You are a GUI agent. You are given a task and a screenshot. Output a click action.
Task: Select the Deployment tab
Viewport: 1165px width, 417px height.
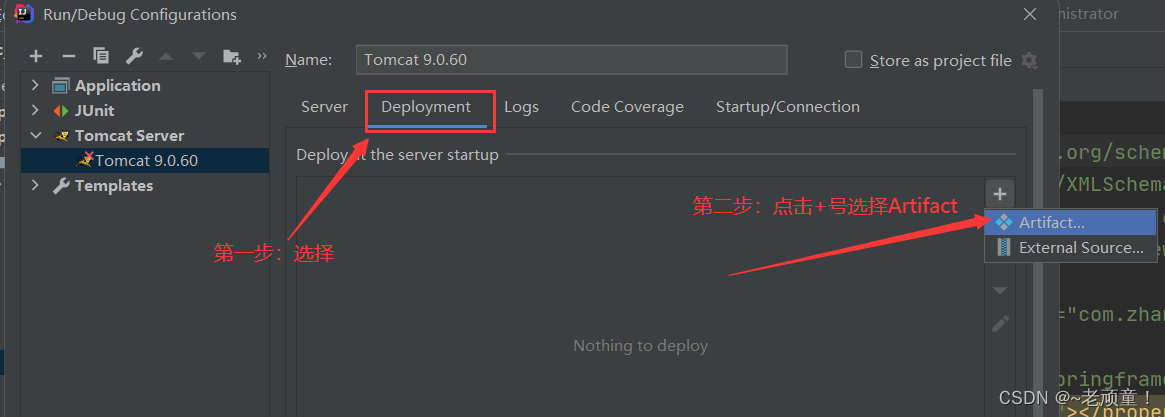(426, 107)
